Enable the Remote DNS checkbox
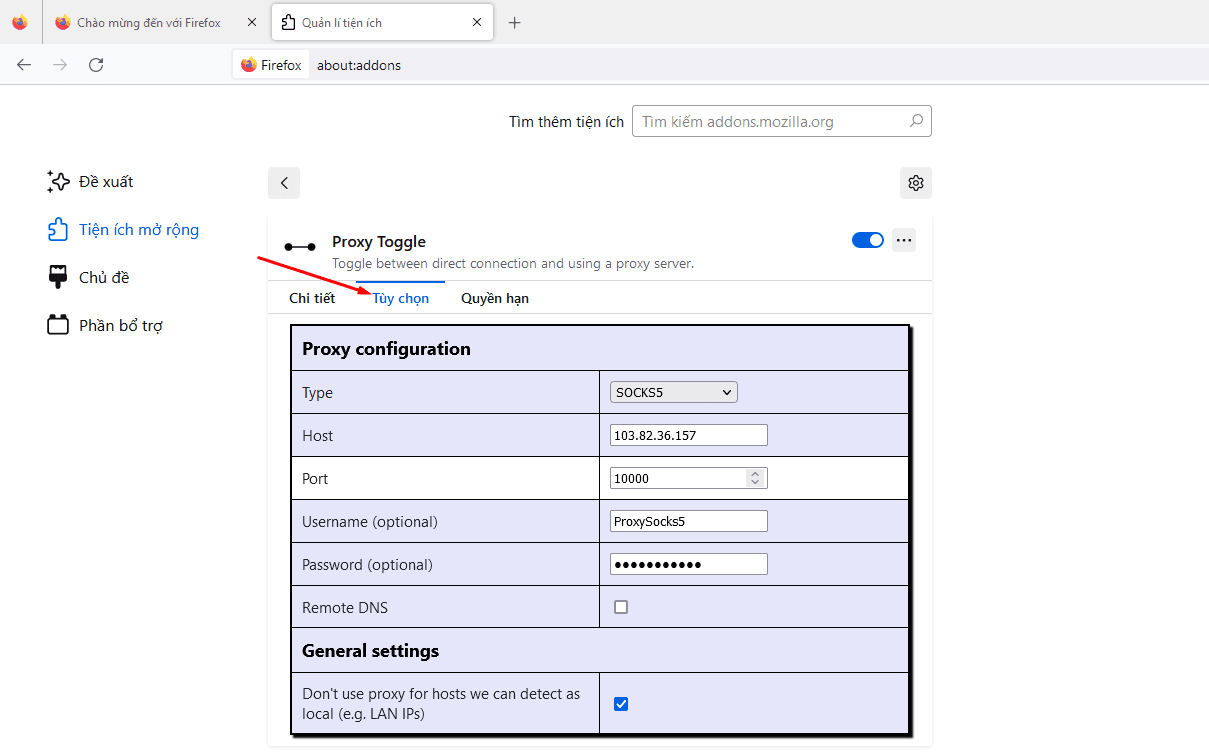Image resolution: width=1209 pixels, height=756 pixels. pyautogui.click(x=621, y=607)
